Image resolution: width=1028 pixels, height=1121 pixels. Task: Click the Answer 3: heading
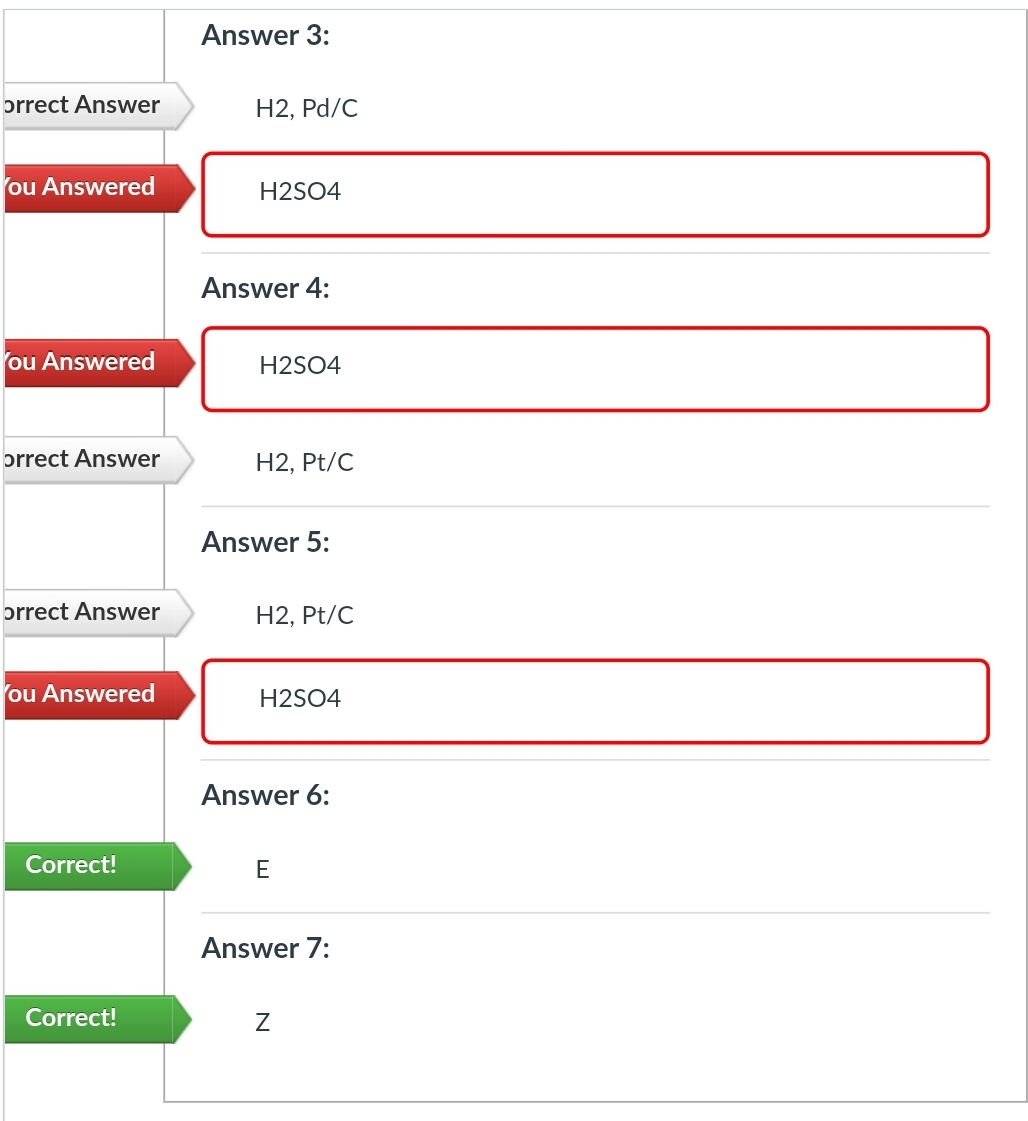(265, 36)
